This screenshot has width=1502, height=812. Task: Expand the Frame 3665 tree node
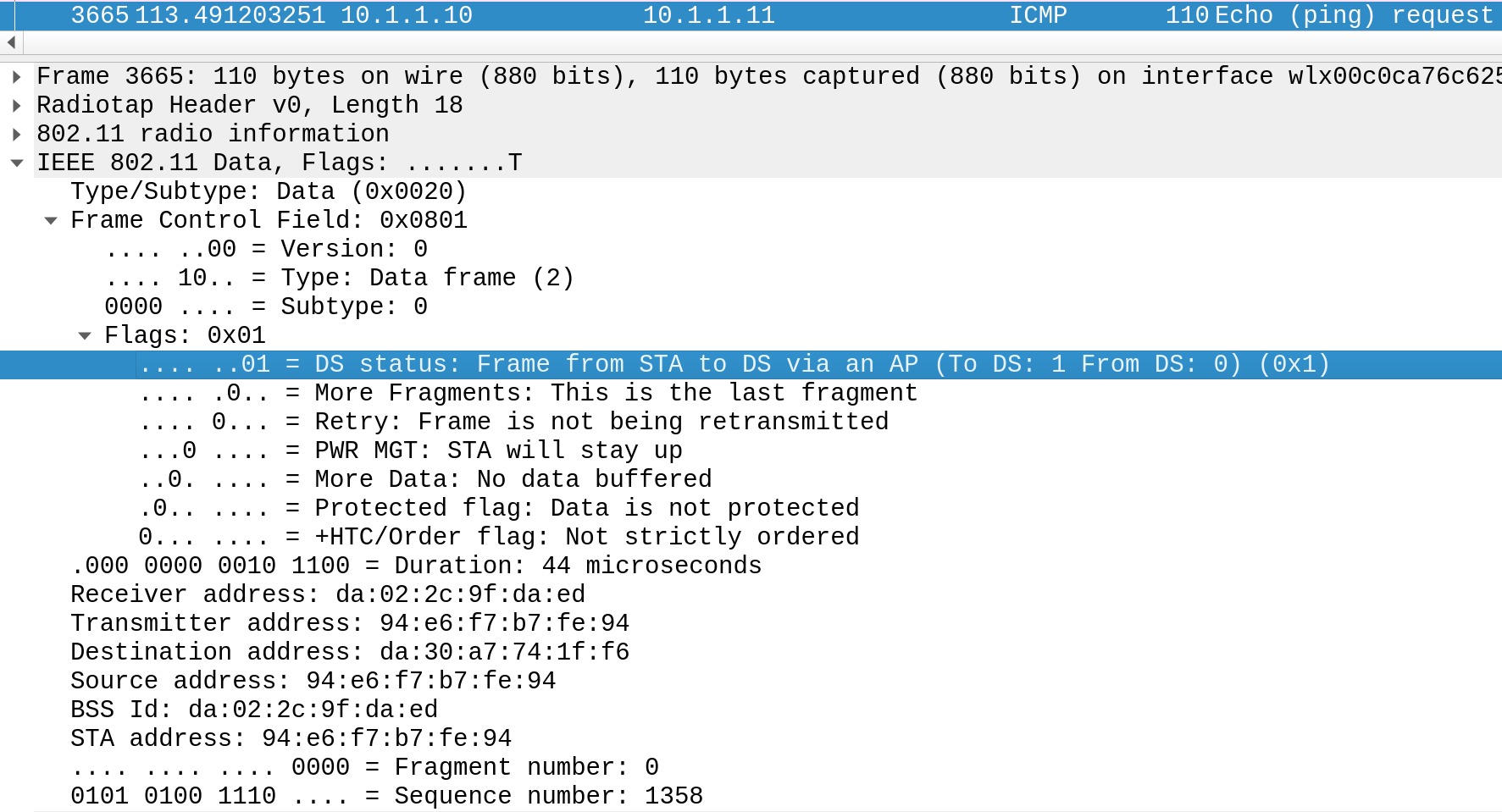[x=17, y=76]
